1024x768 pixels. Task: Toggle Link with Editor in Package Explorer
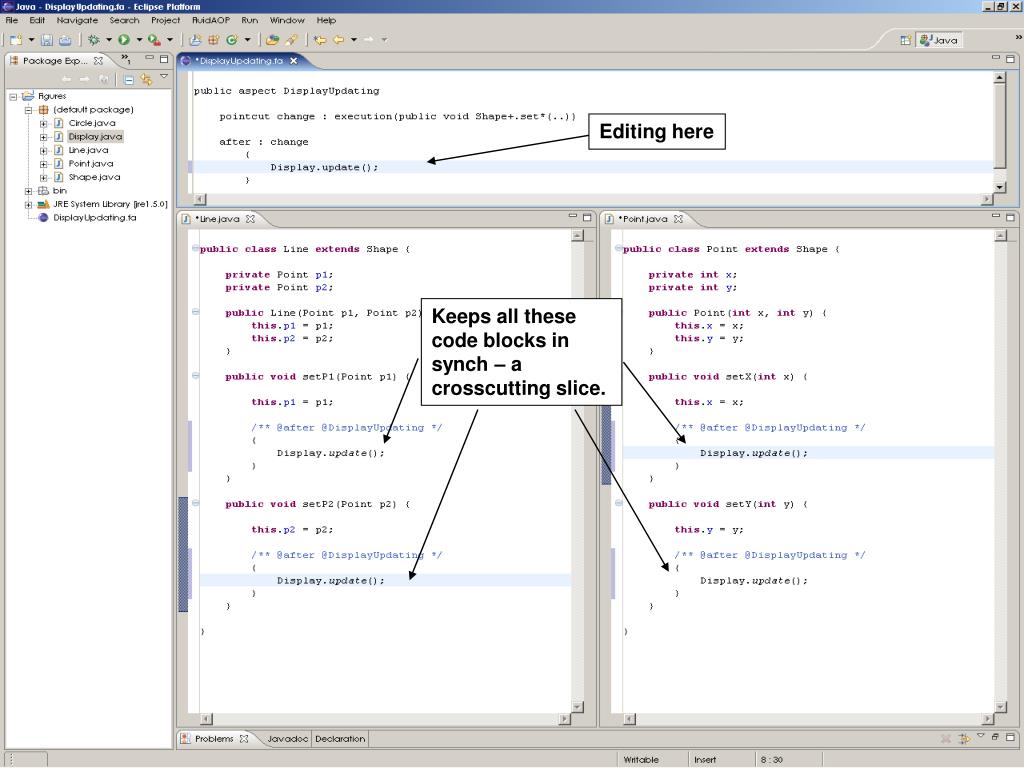click(146, 80)
